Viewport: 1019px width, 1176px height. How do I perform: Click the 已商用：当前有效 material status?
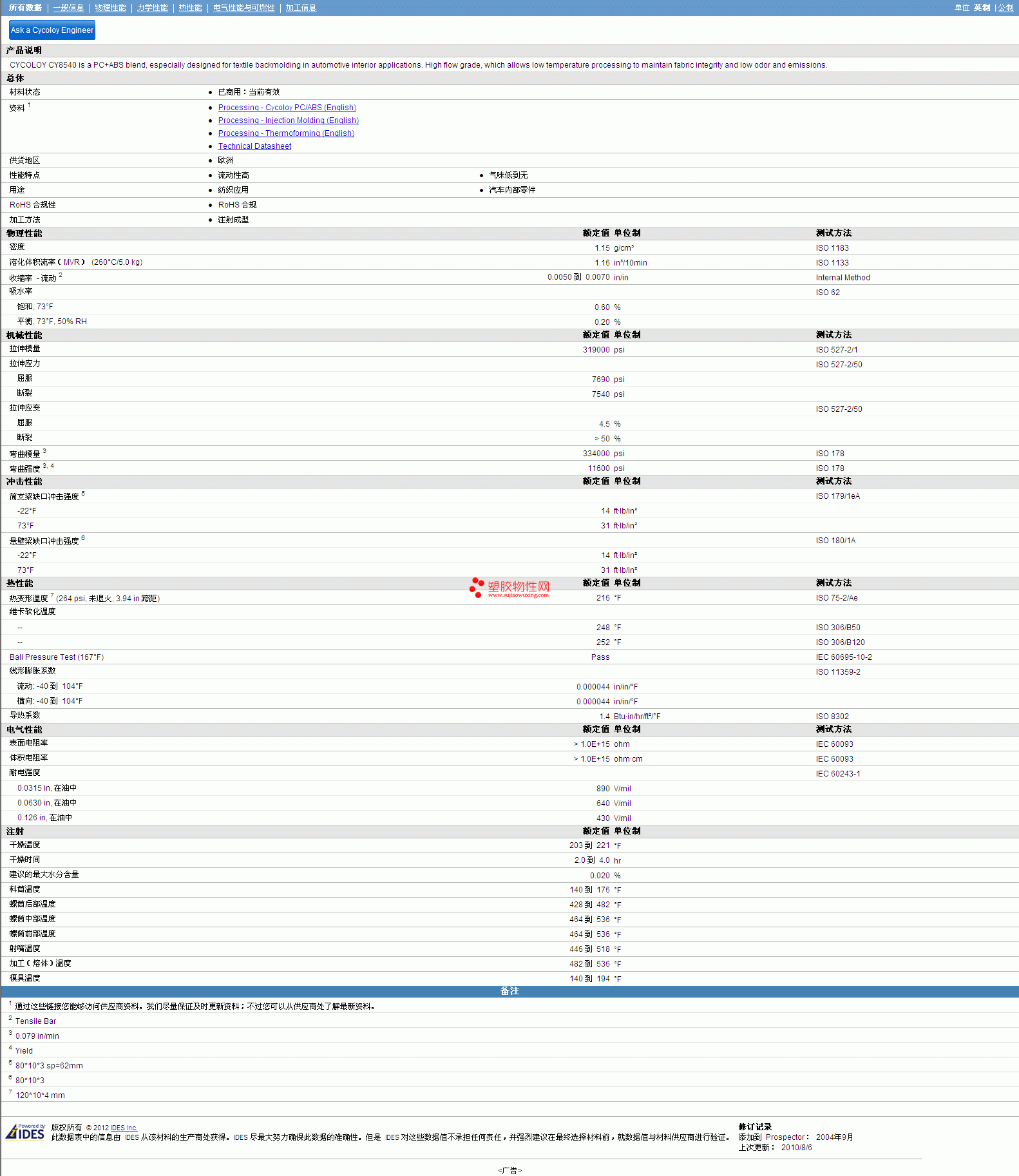click(x=249, y=92)
